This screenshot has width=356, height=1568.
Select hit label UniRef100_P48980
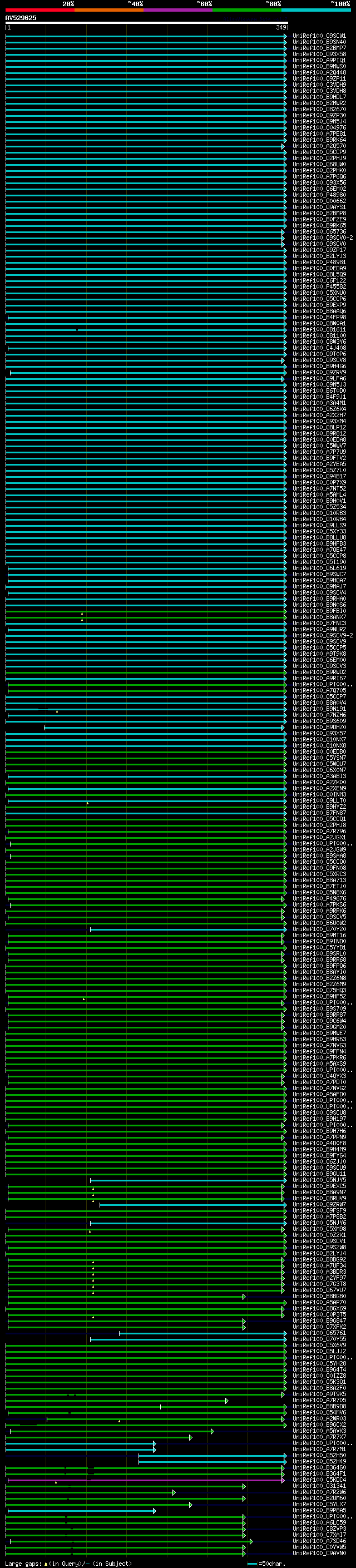pos(319,195)
